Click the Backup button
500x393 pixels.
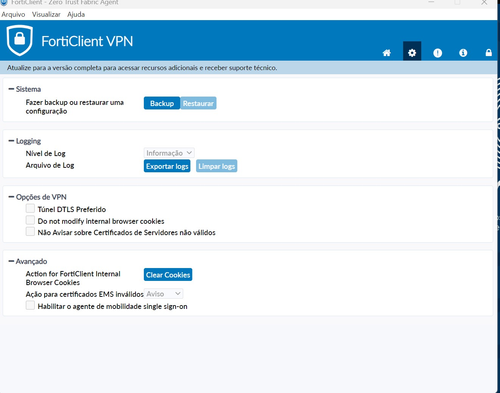tap(162, 103)
